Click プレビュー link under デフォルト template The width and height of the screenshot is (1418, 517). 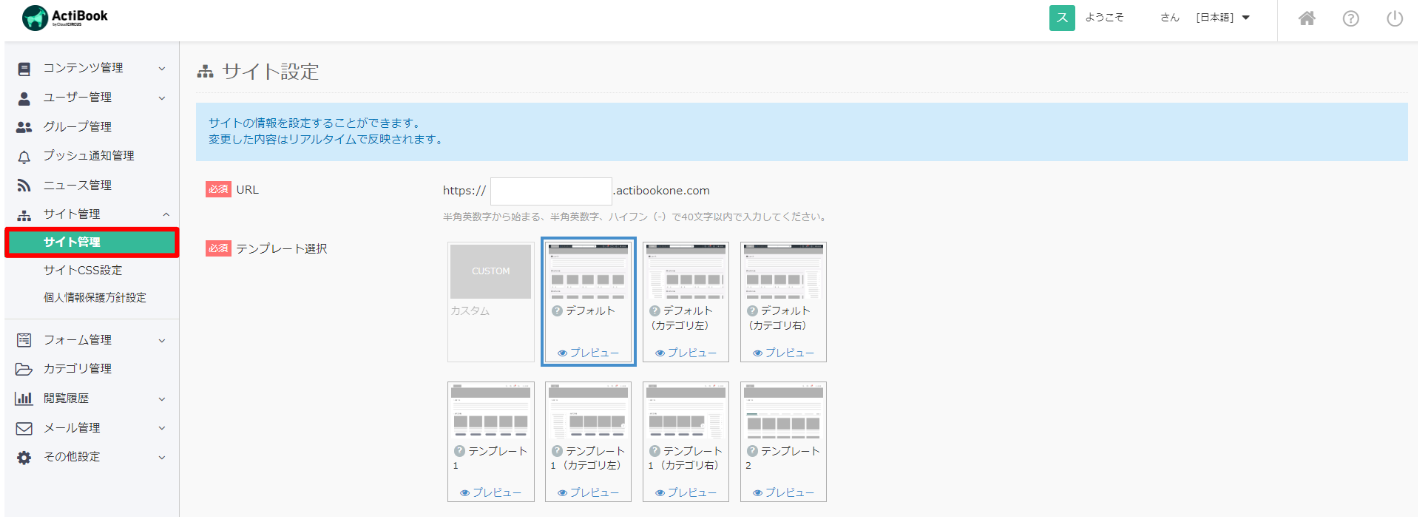pyautogui.click(x=588, y=353)
